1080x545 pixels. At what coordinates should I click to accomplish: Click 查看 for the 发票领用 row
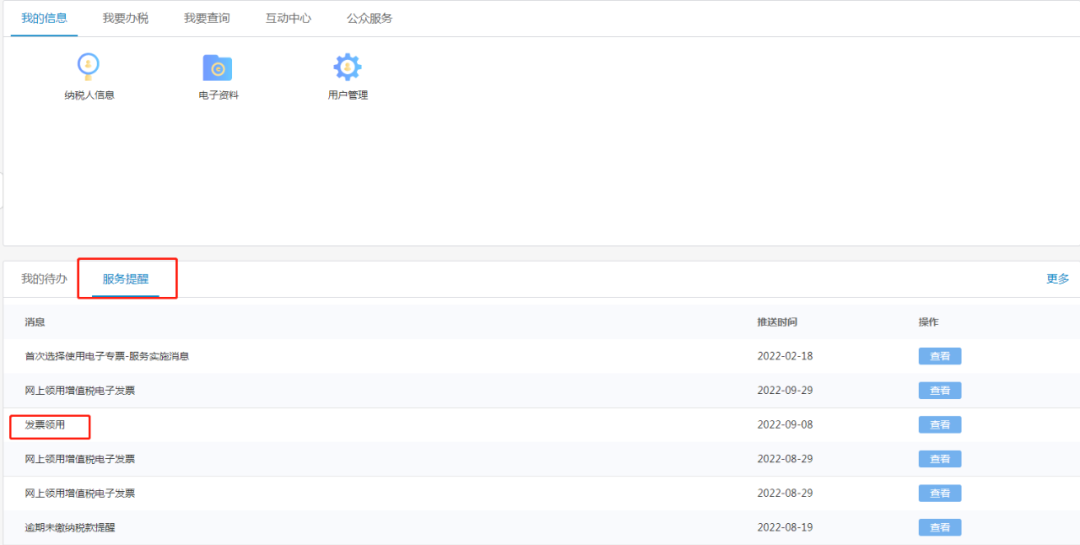click(x=939, y=425)
